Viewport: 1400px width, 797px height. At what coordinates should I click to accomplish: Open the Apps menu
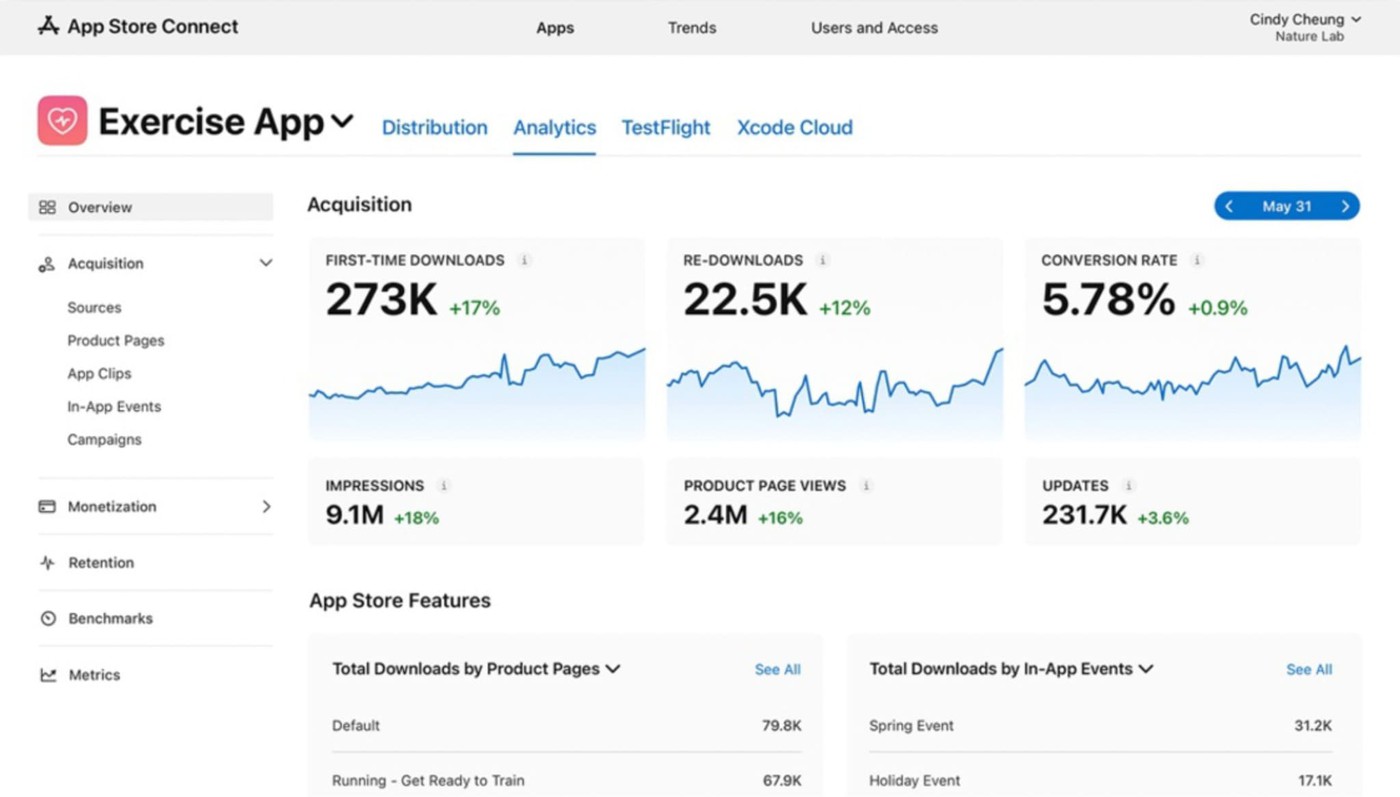(x=555, y=28)
